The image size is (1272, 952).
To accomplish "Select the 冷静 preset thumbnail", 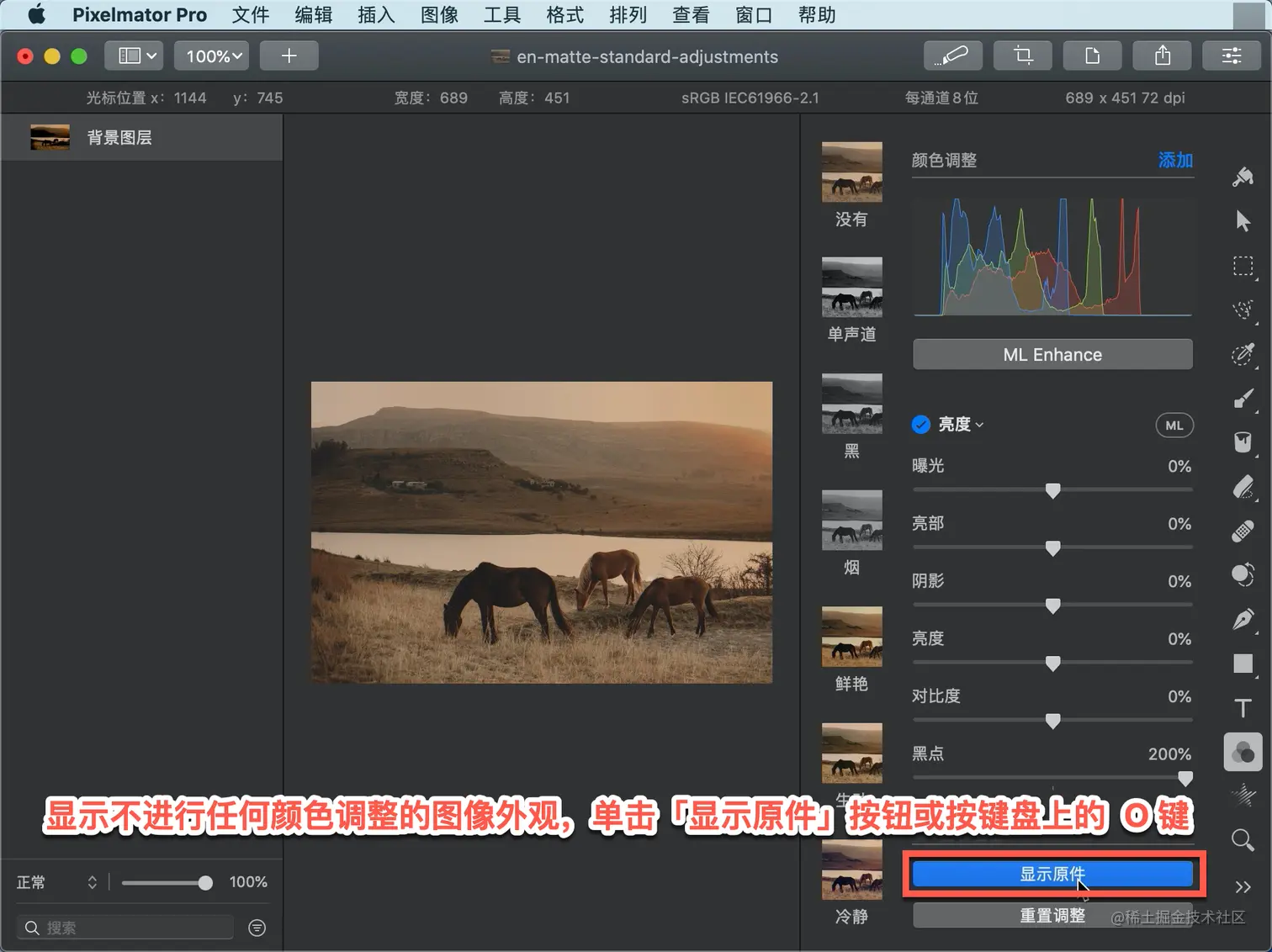I will pyautogui.click(x=851, y=870).
